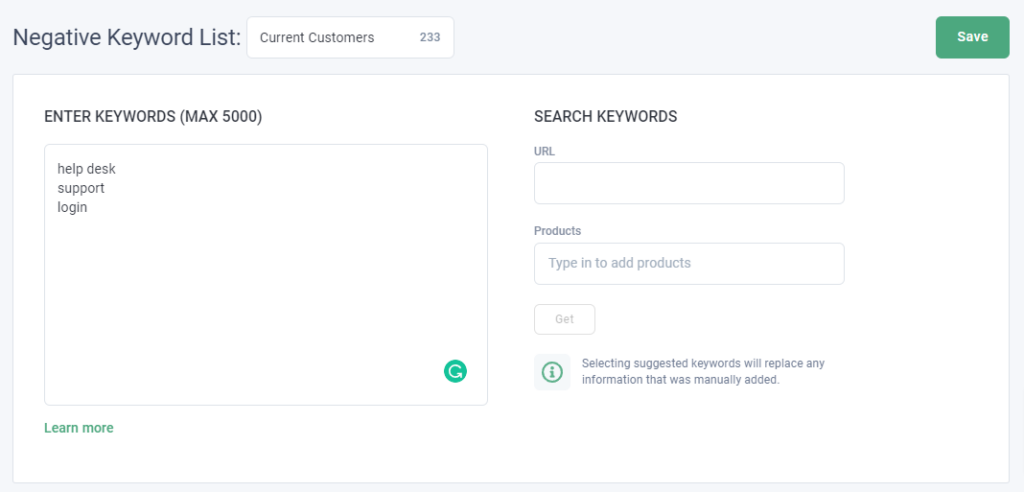Click the URL field label
The image size is (1024, 492).
[x=544, y=151]
